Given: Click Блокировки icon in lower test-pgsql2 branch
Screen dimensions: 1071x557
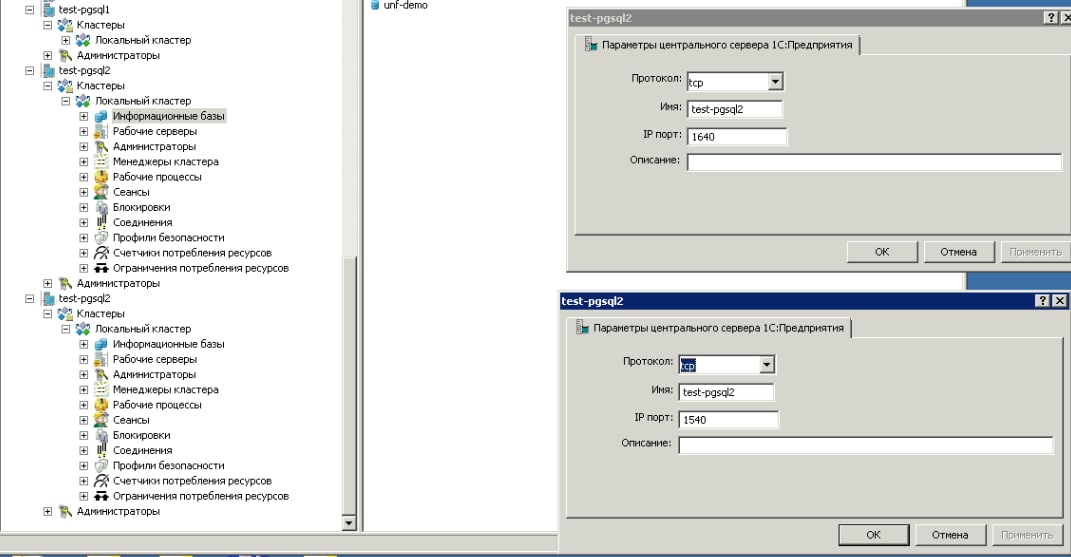Looking at the screenshot, I should (101, 435).
